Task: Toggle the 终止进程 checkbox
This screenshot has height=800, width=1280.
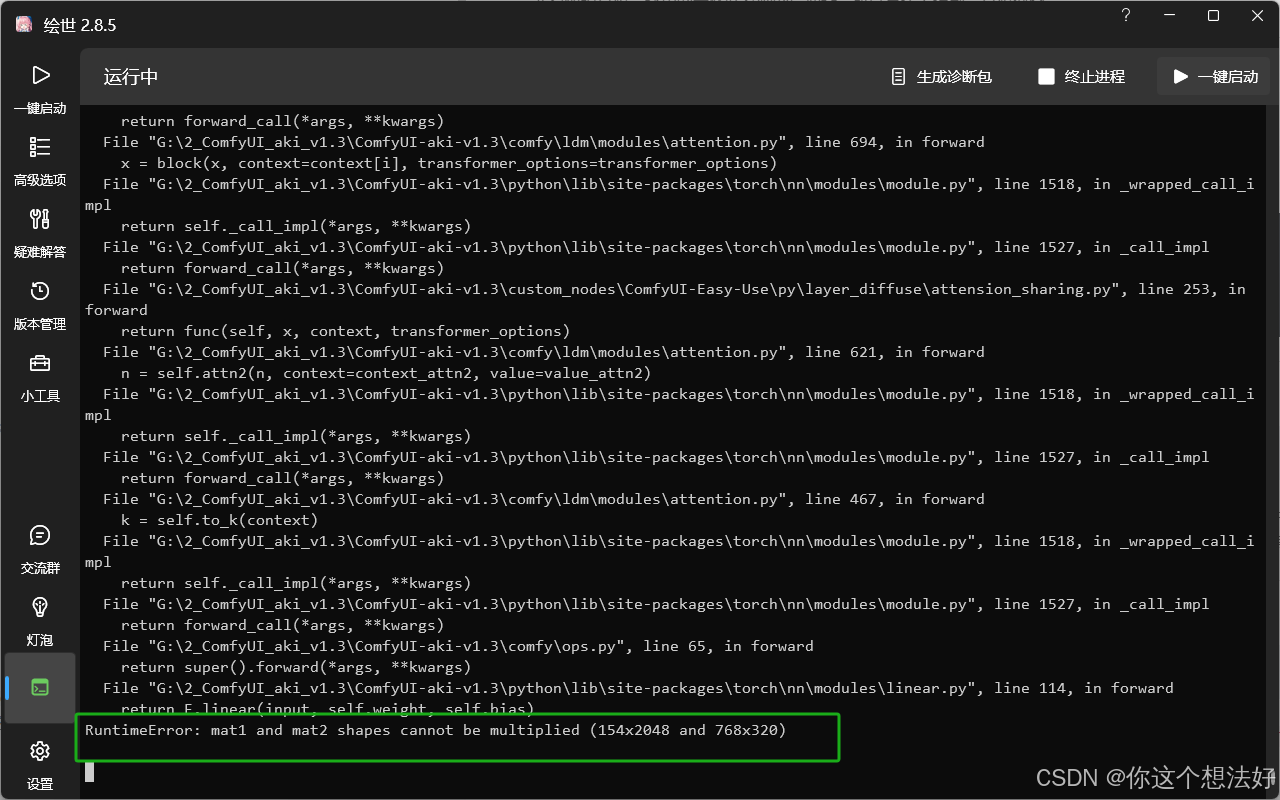Action: [1046, 77]
